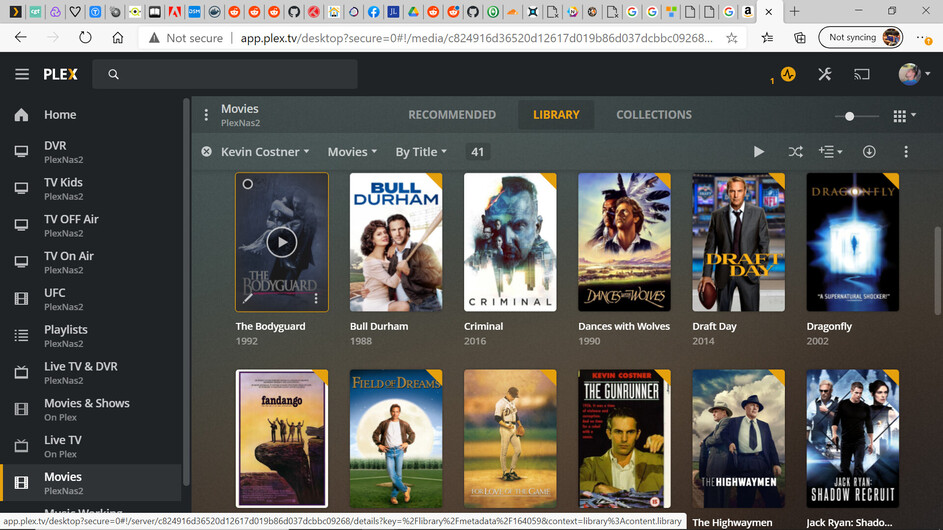Open filter bar more options menu
Image resolution: width=943 pixels, height=530 pixels.
tap(906, 152)
